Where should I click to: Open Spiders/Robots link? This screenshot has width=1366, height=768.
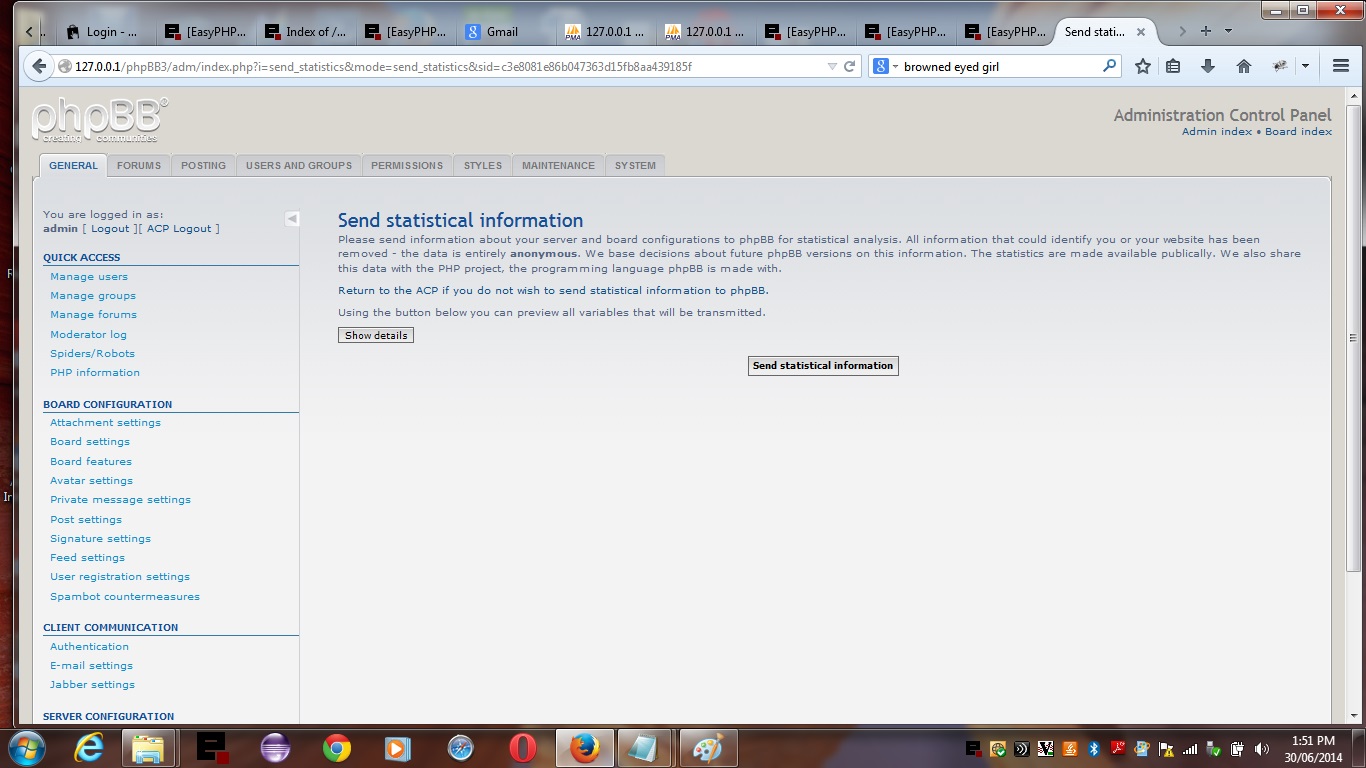pyautogui.click(x=92, y=354)
